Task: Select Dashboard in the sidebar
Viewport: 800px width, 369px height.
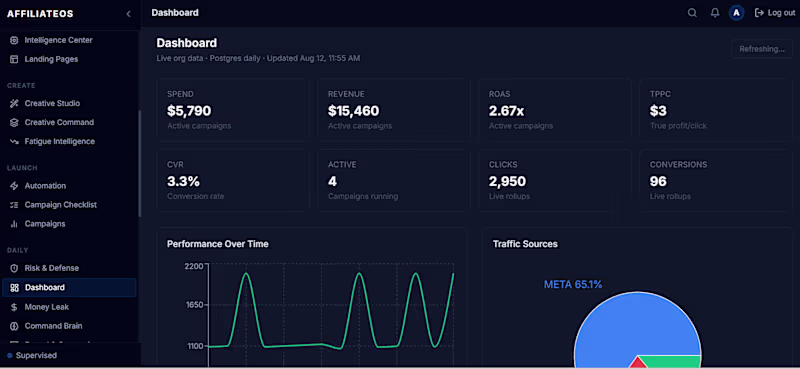Action: [x=69, y=287]
